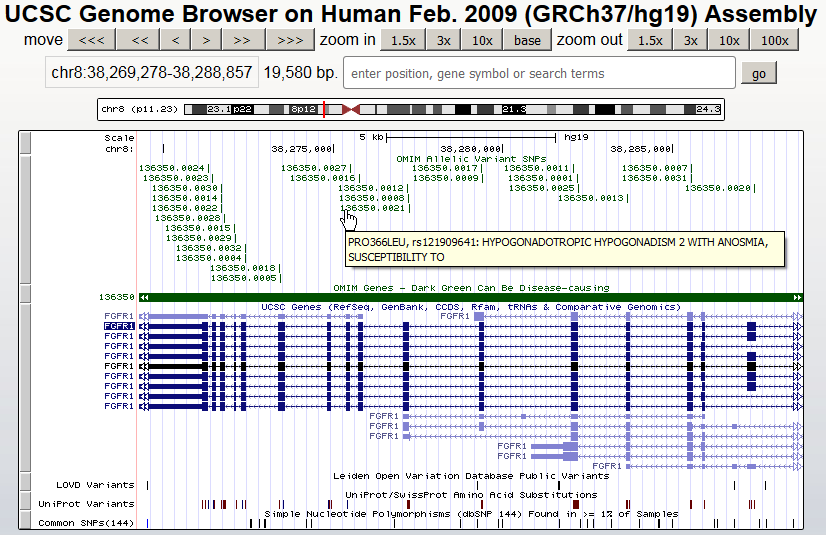826x535 pixels.
Task: Click the highlighted FGFR1 gene label
Action: pyautogui.click(x=119, y=326)
